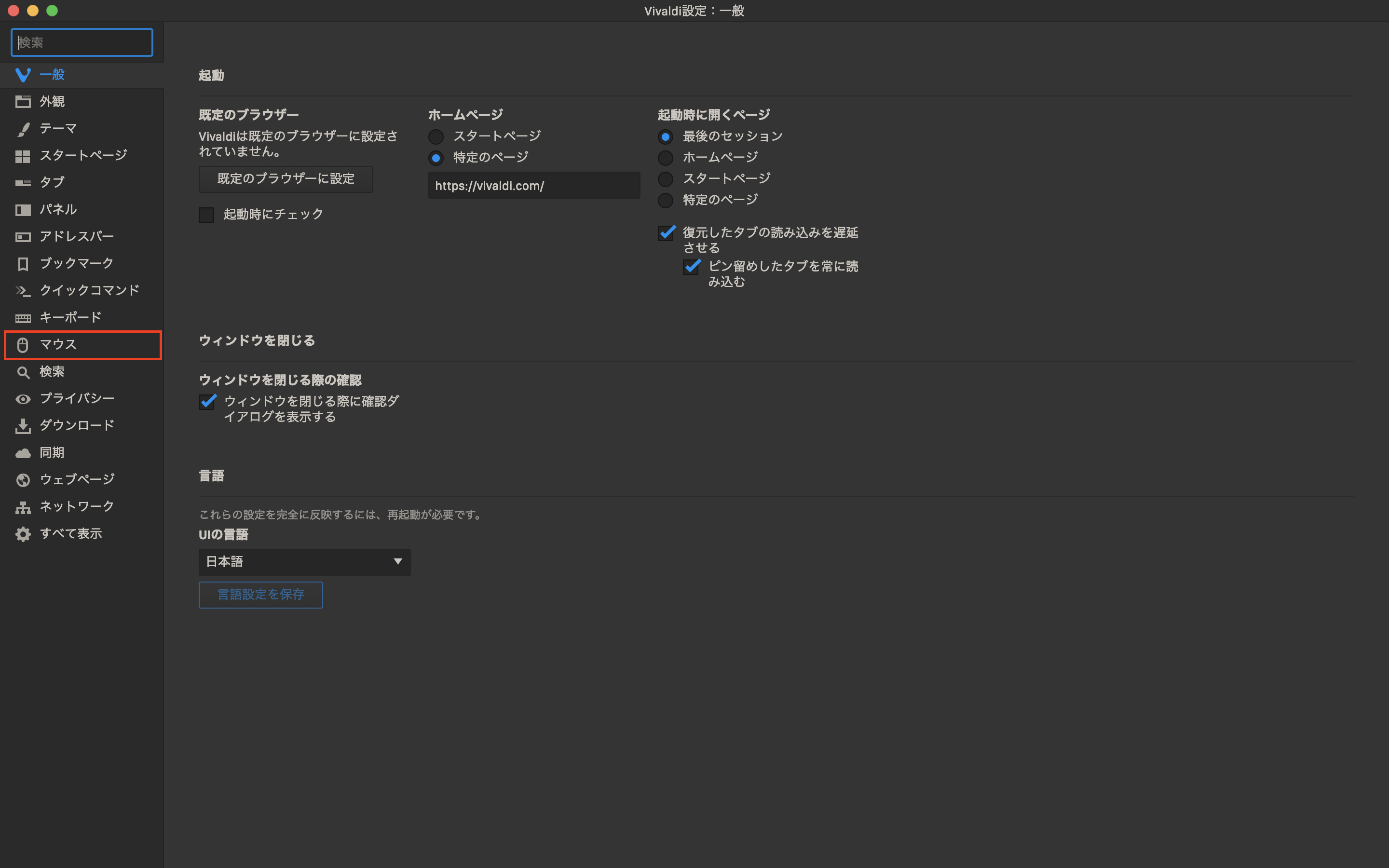The height and width of the screenshot is (868, 1389).
Task: Open ネットワーク settings section label
Action: pyautogui.click(x=77, y=506)
